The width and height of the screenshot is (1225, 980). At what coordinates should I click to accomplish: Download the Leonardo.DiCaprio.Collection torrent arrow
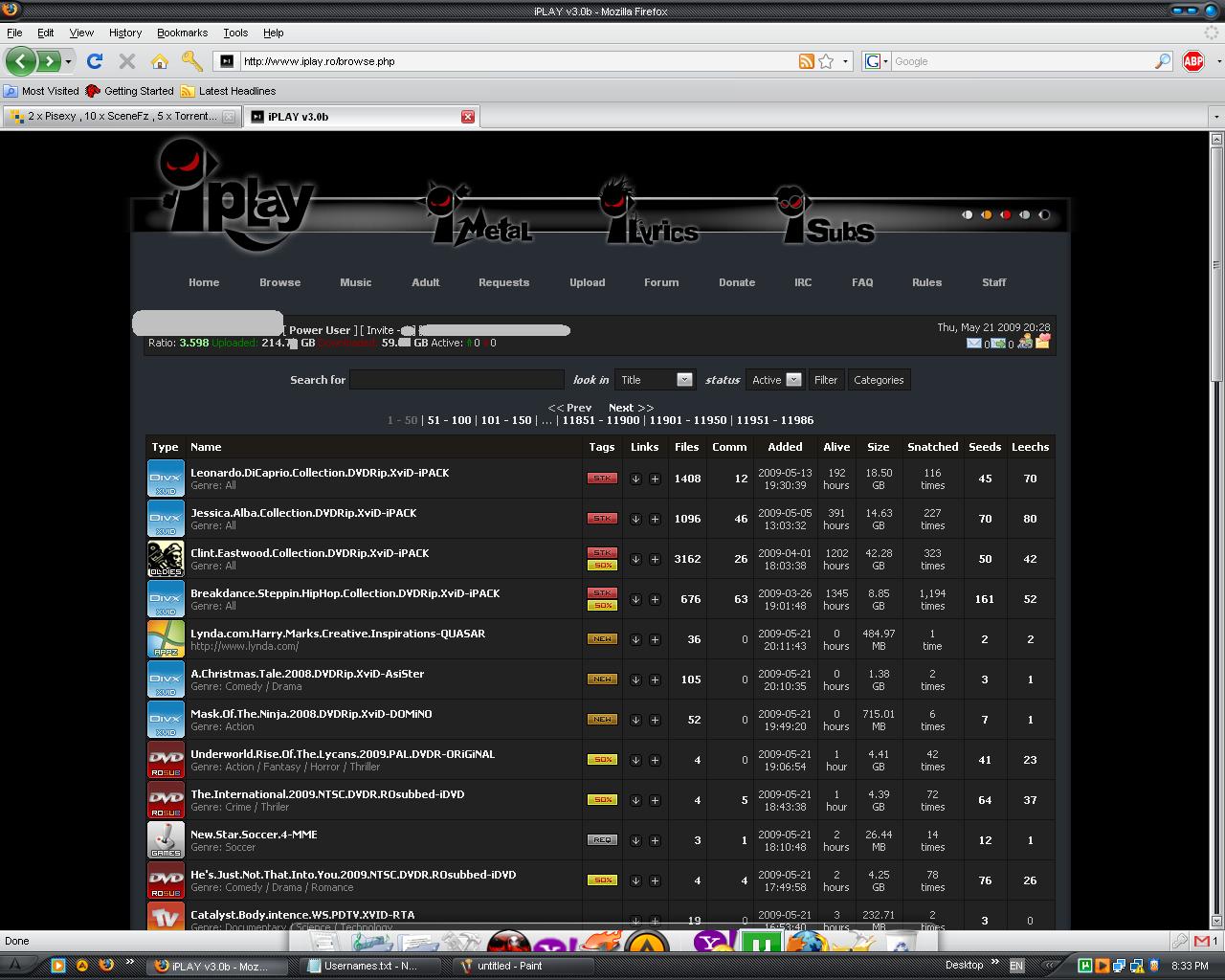(635, 479)
